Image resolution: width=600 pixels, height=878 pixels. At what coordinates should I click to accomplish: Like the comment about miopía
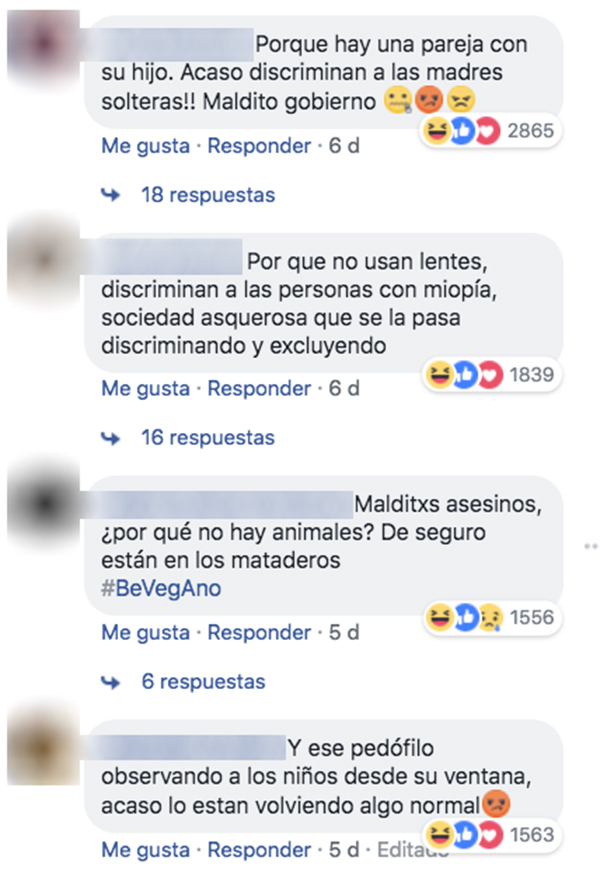[146, 389]
